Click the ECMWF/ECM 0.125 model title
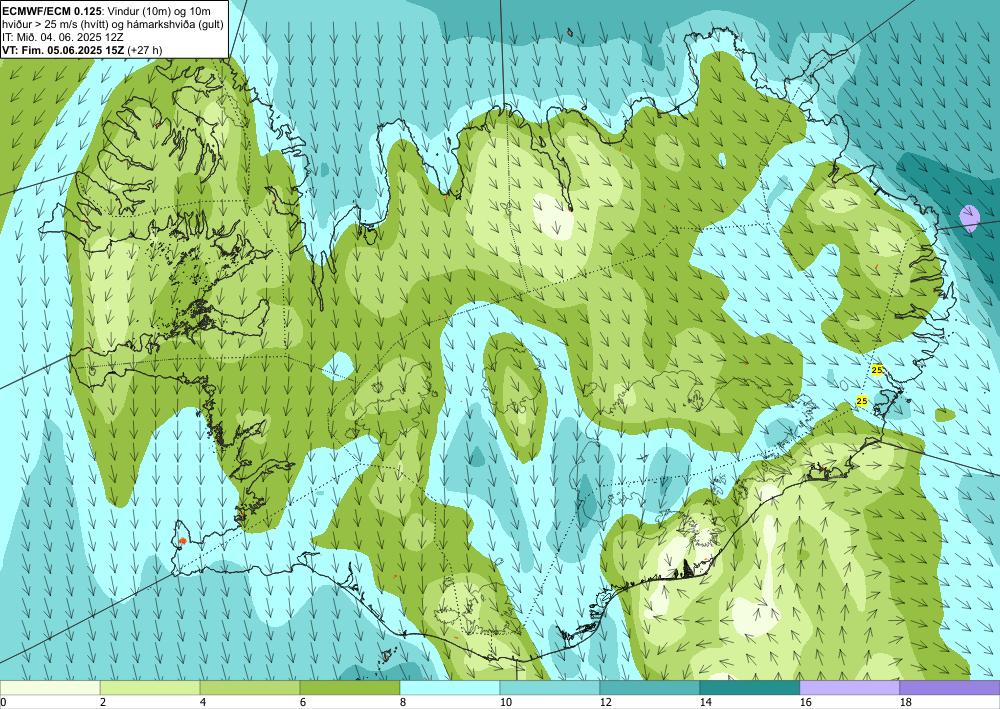Screen dimensions: 1000x709 click(51, 11)
